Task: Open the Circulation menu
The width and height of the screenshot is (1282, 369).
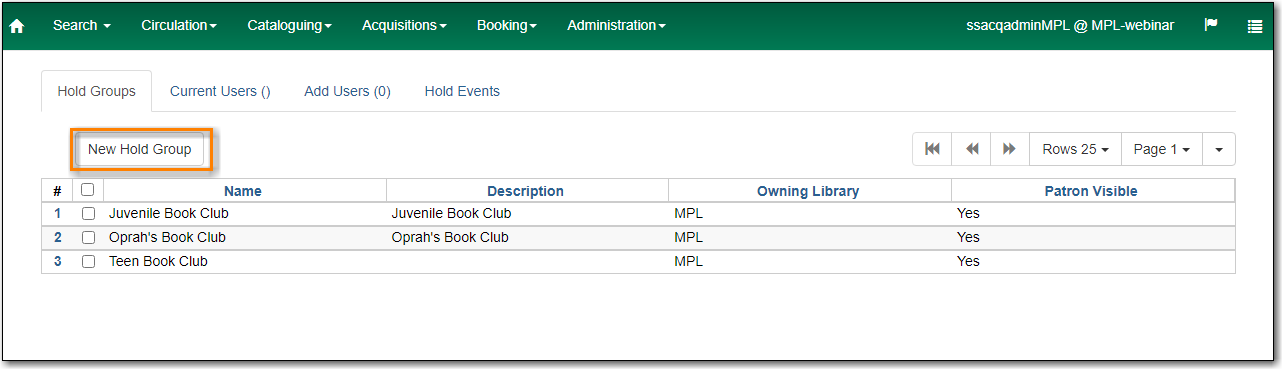Action: [179, 25]
